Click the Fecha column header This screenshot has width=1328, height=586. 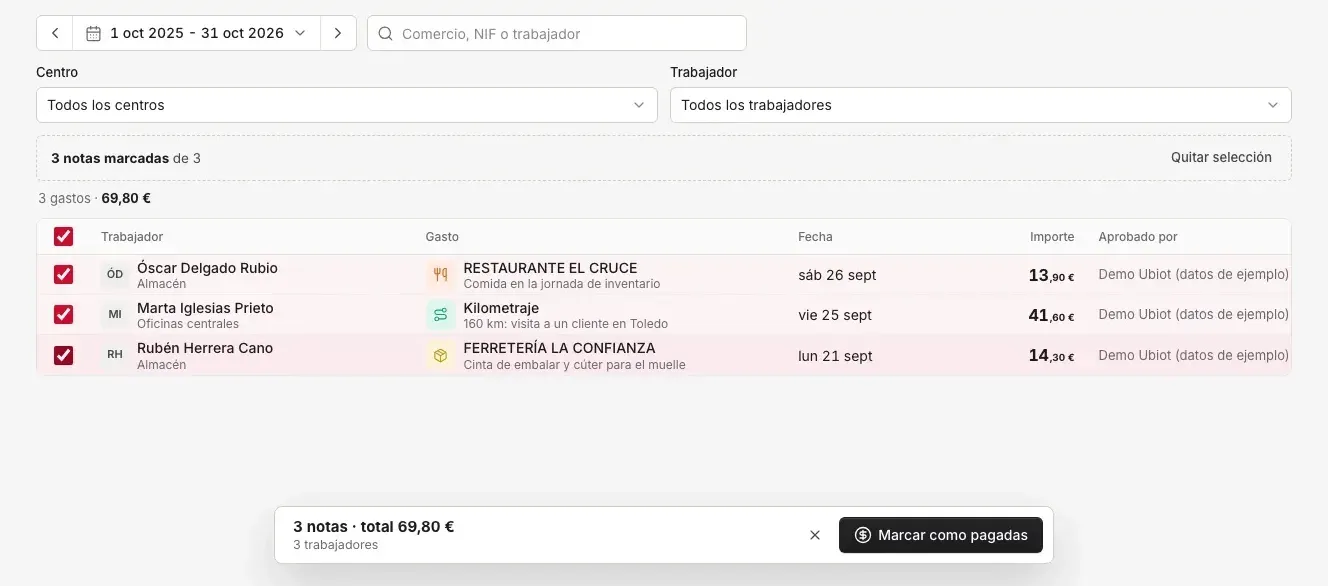pyautogui.click(x=815, y=237)
